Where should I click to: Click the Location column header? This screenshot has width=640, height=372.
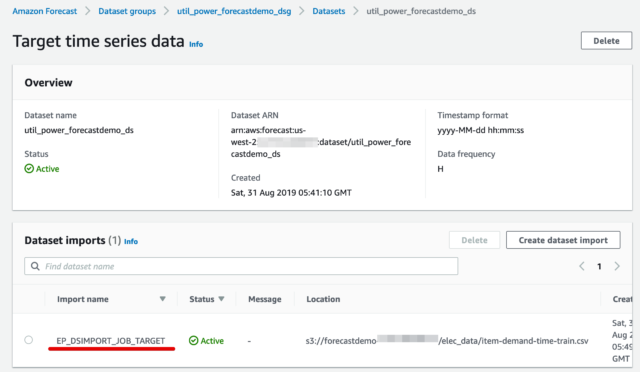point(323,299)
